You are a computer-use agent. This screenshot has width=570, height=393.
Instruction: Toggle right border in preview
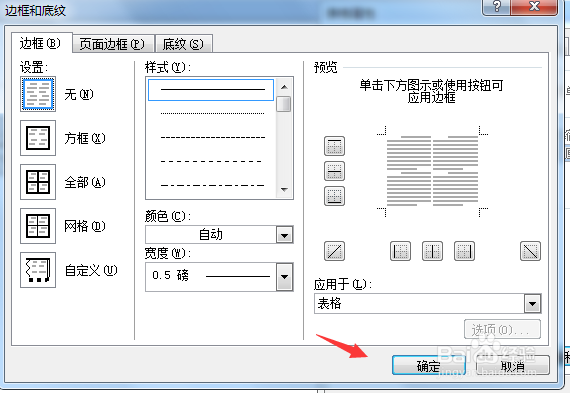[464, 251]
